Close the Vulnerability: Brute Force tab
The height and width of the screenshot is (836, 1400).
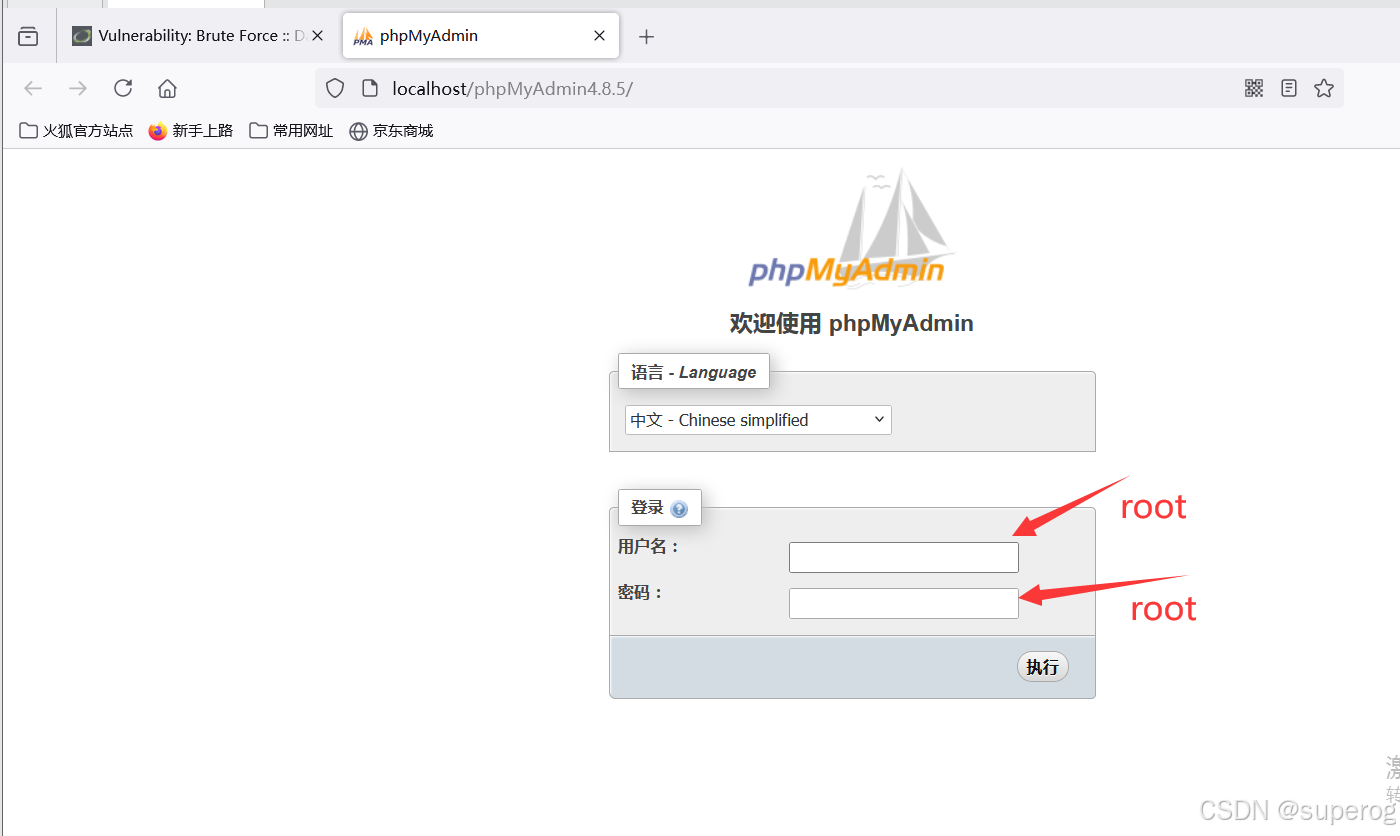318,36
